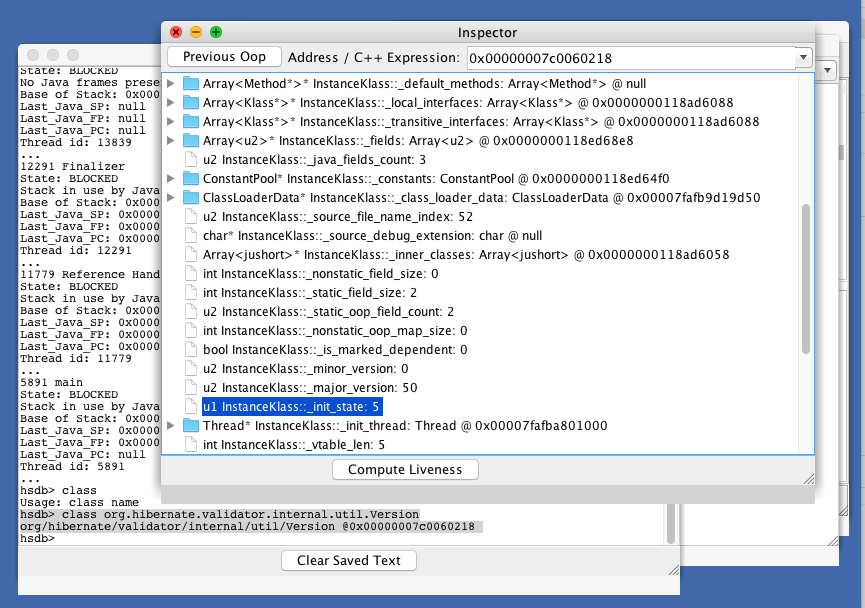Viewport: 865px width, 608px height.
Task: Open the Address / C++ Expression dropdown
Action: pos(801,56)
